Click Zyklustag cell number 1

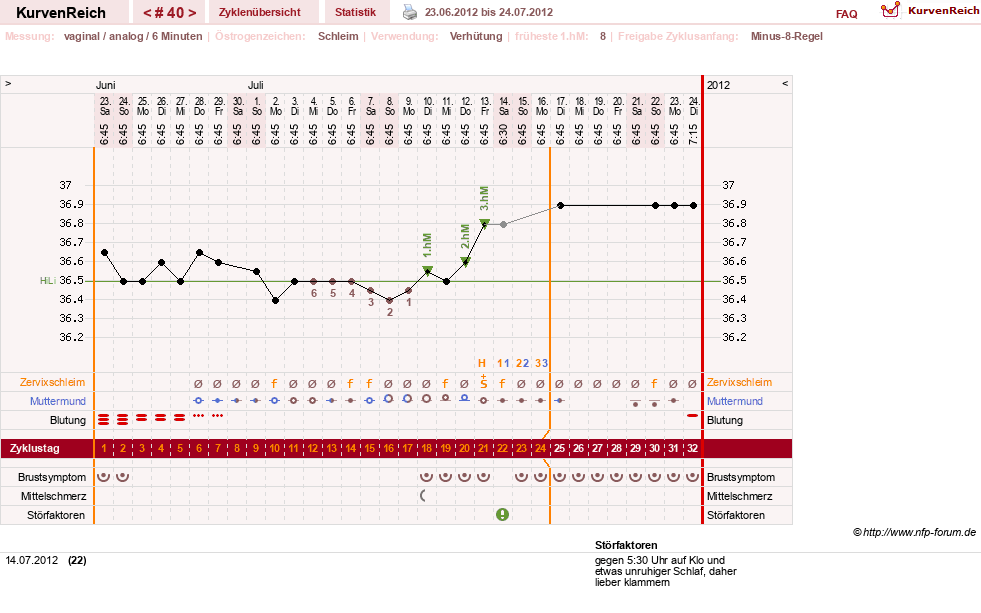click(x=104, y=448)
